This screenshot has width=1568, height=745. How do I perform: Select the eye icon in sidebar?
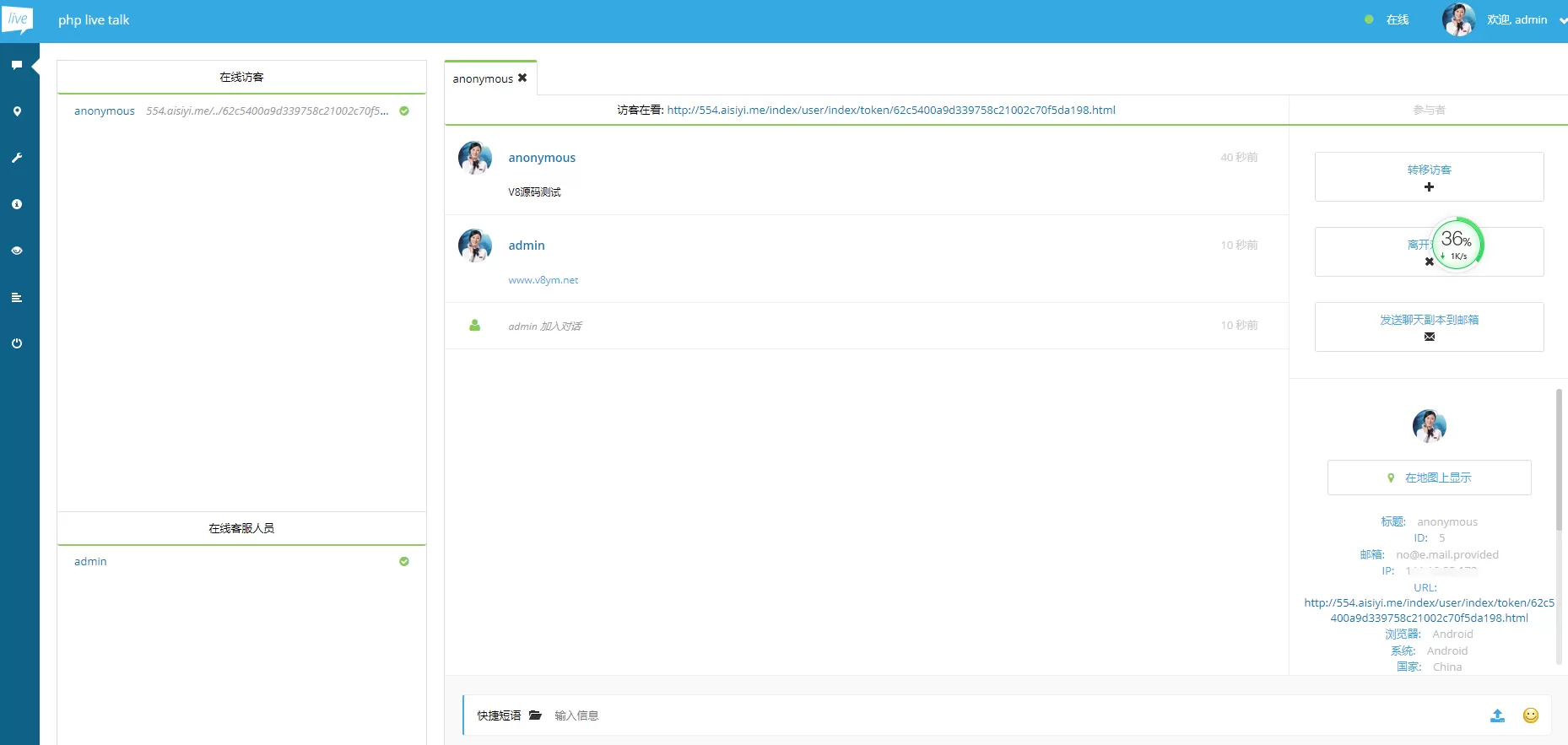coord(17,251)
